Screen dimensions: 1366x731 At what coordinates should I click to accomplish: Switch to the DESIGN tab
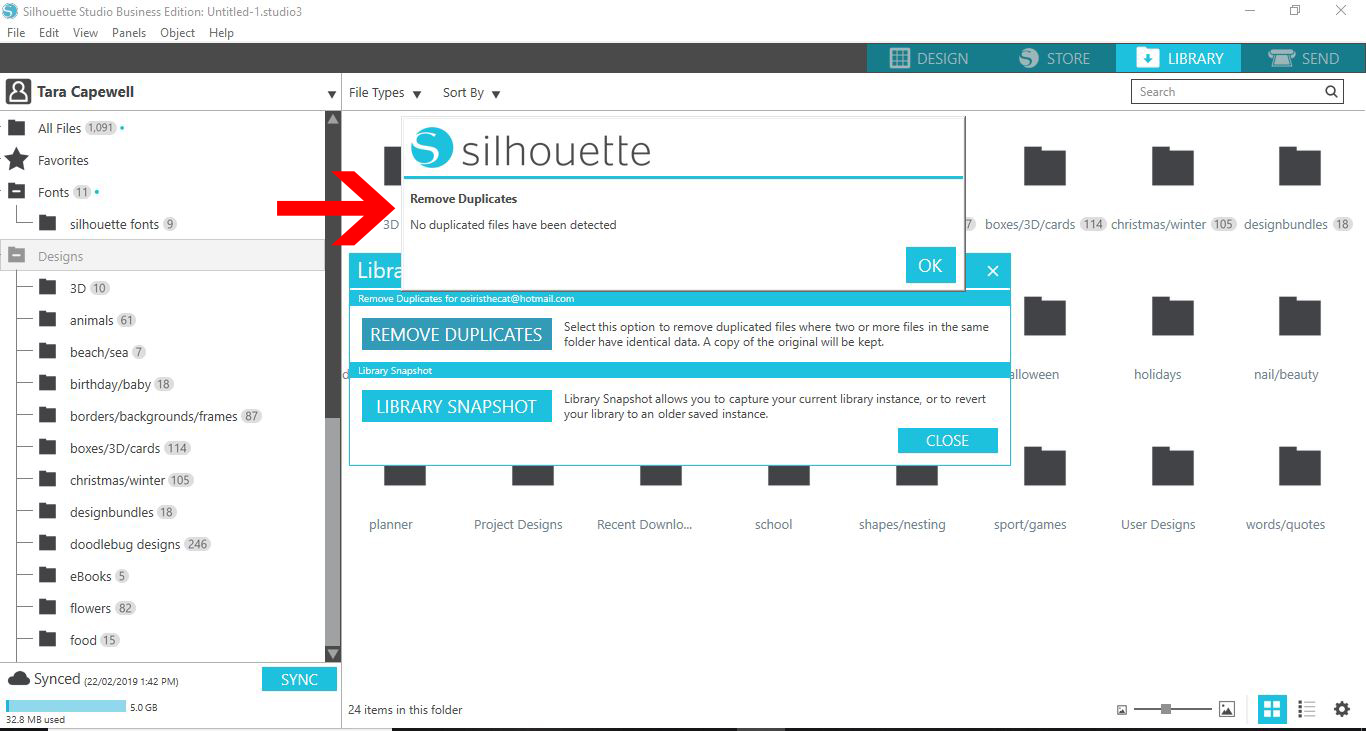(929, 58)
